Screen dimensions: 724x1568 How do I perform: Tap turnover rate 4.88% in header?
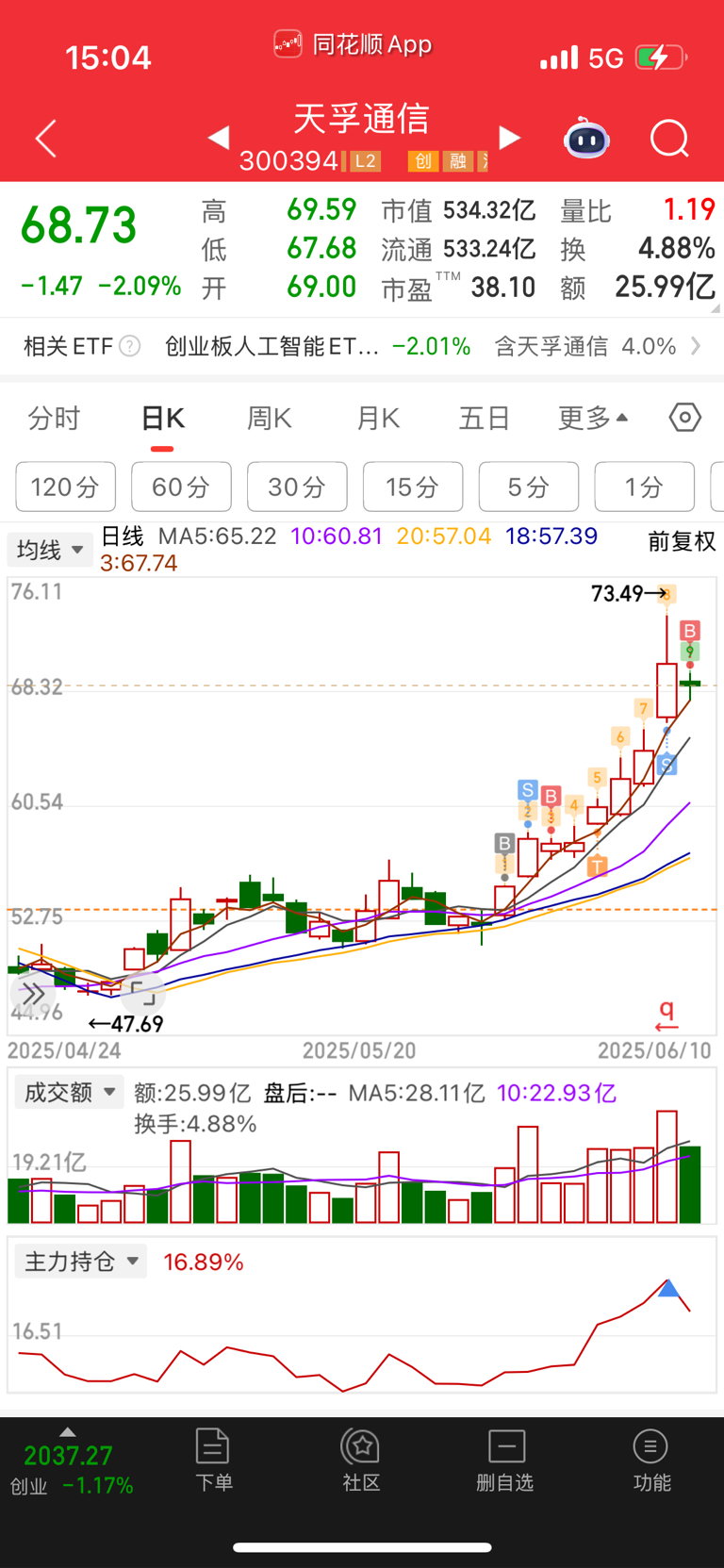(677, 248)
